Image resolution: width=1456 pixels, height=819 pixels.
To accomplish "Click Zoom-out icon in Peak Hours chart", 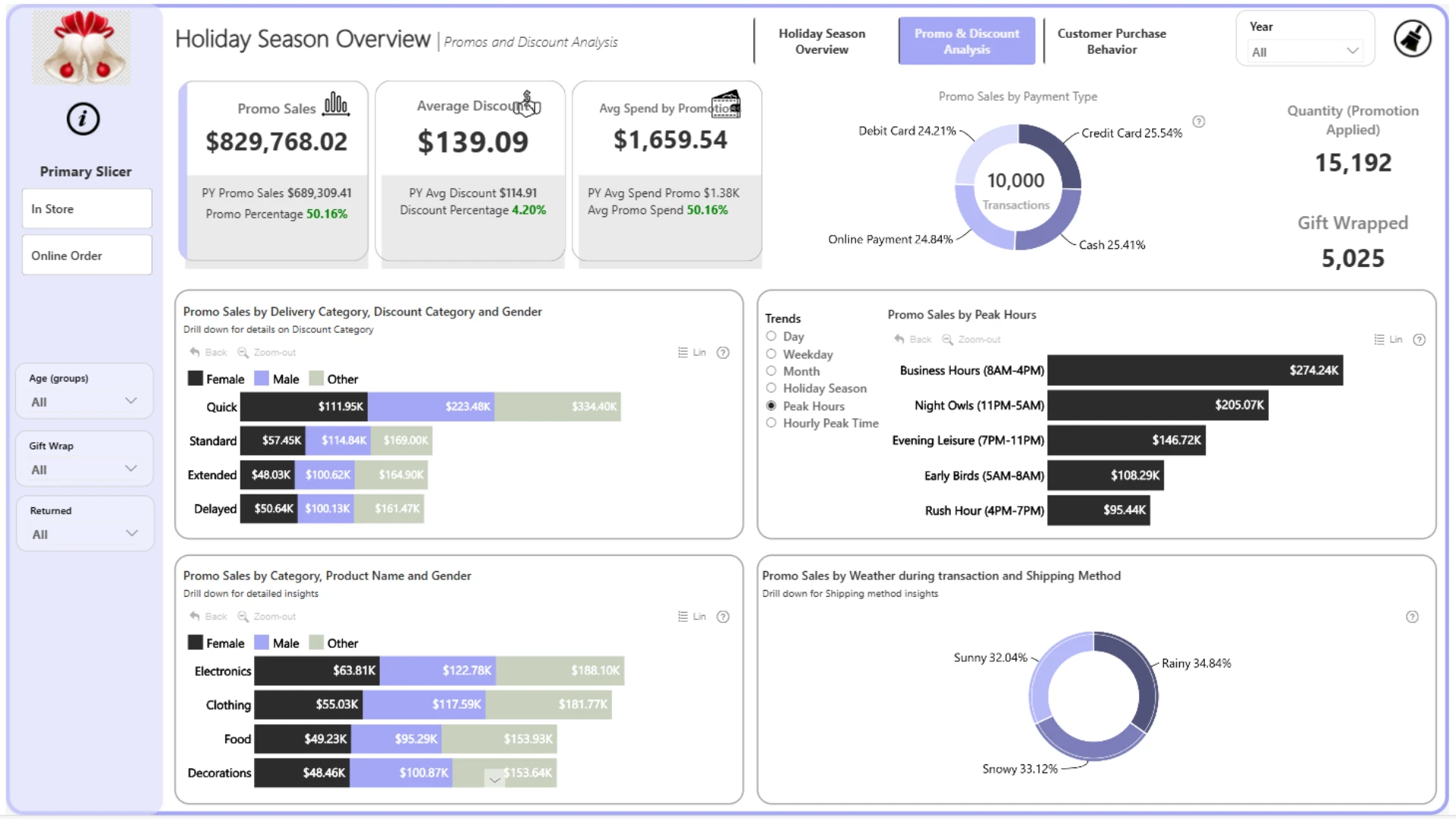I will pyautogui.click(x=947, y=340).
